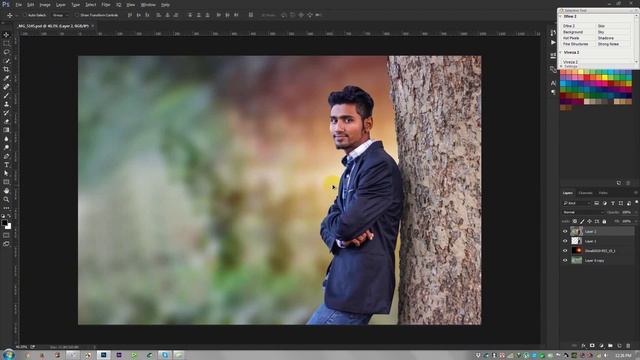
Task: Toggle lock image pixels brush icon
Action: point(582,222)
